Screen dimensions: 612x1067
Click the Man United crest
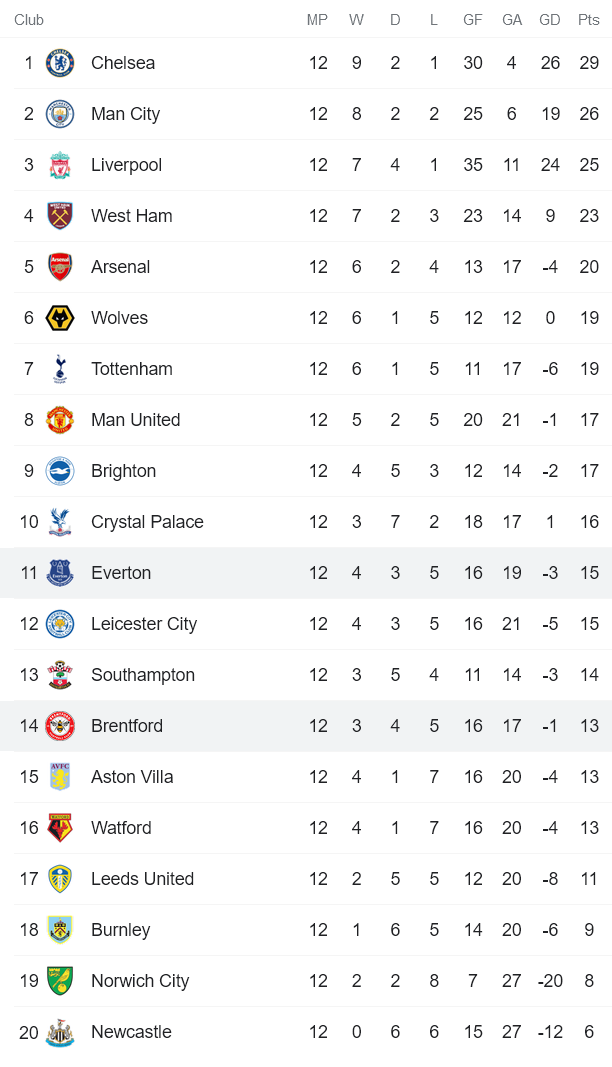coord(60,420)
